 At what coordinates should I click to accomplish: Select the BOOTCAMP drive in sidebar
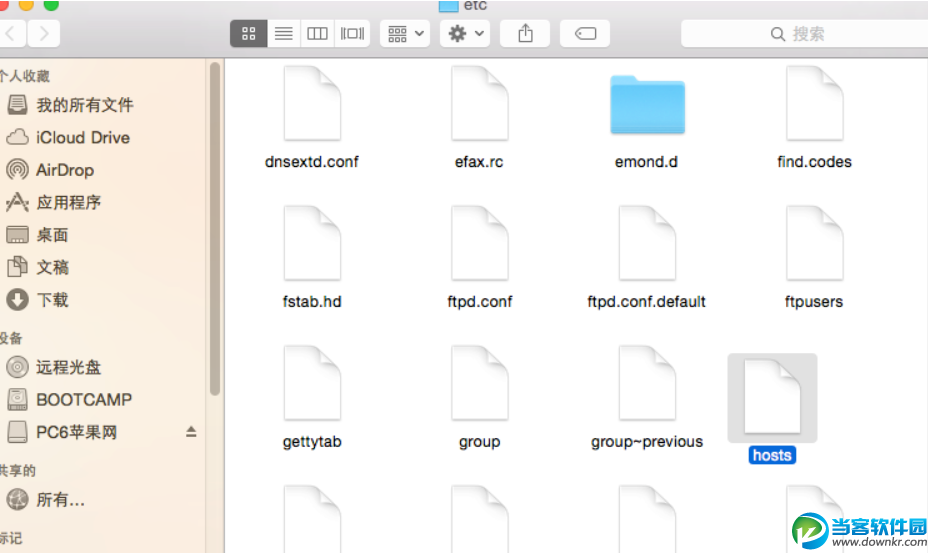[x=83, y=399]
